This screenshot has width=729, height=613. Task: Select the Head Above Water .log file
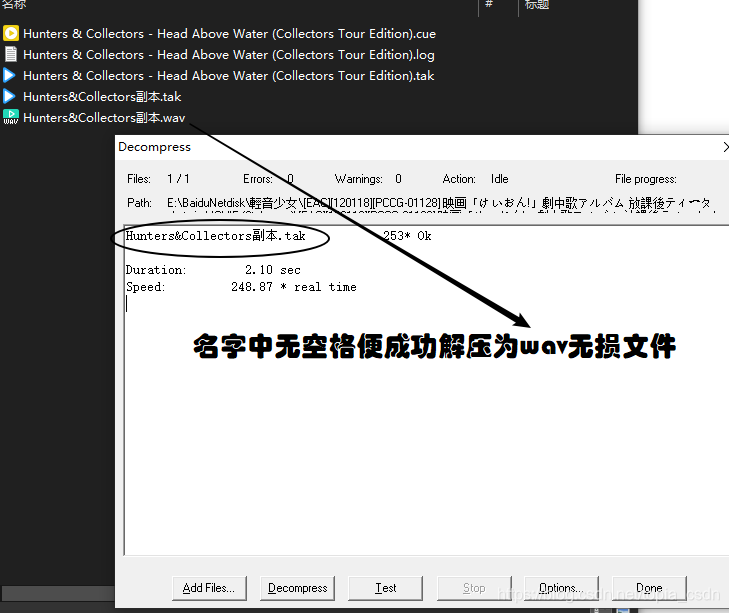pos(229,55)
